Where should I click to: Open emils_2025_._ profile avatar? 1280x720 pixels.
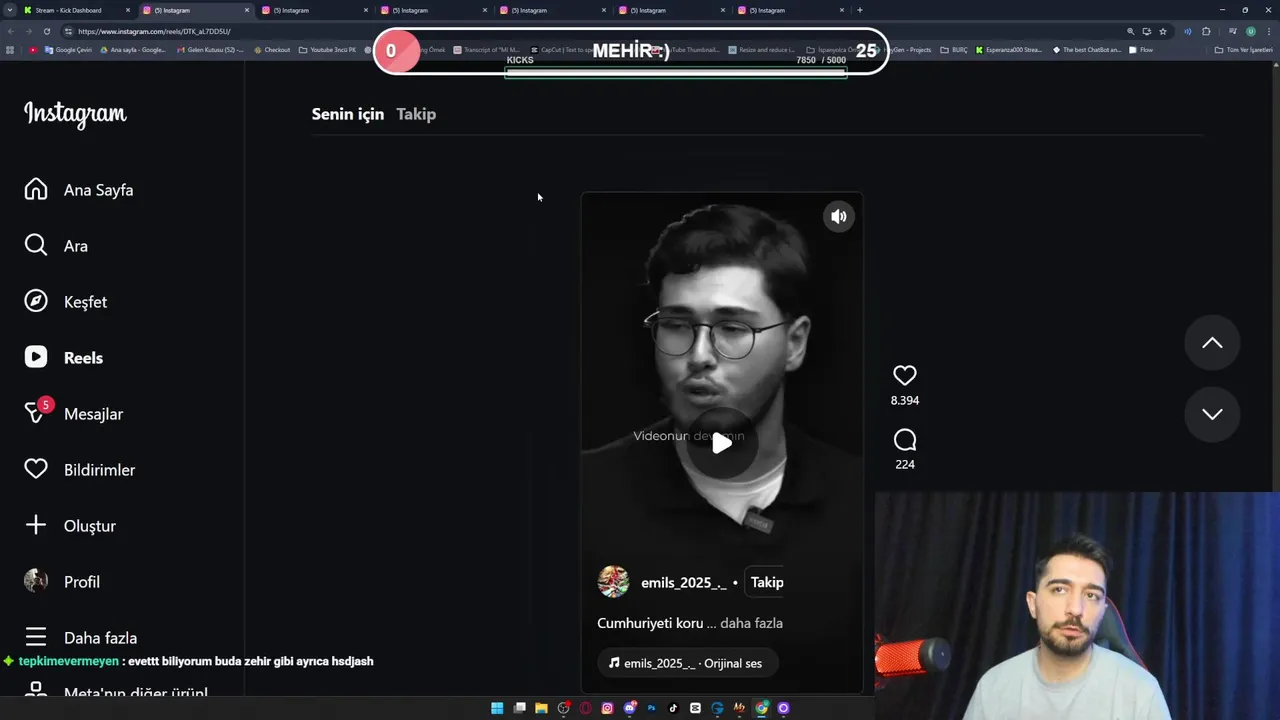tap(613, 582)
